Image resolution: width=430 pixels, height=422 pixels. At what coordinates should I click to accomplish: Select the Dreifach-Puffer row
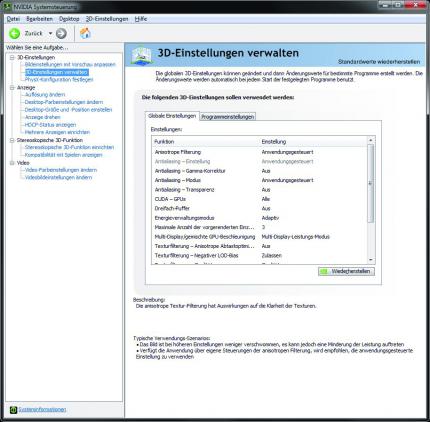259,208
